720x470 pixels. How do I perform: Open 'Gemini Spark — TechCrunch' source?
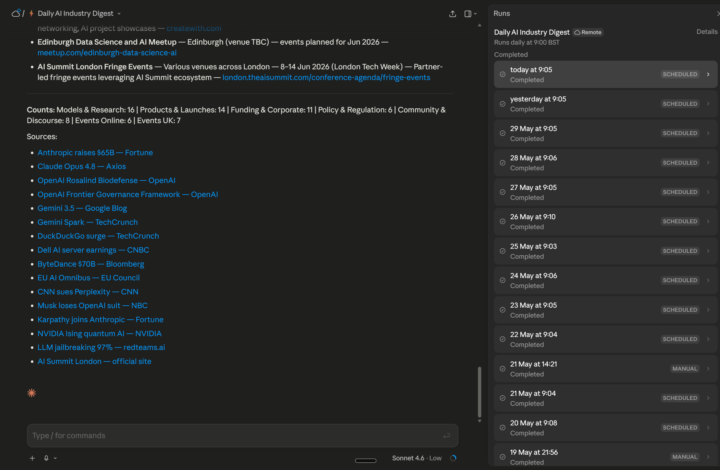pos(87,222)
